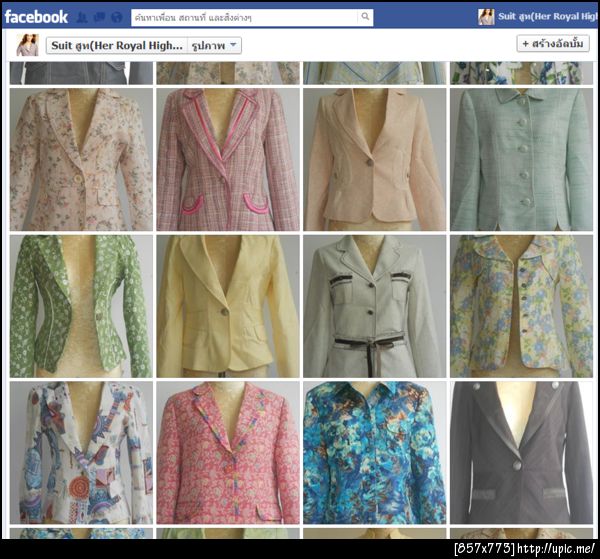Open the yellow and blue floral jacket photo
Image resolution: width=600 pixels, height=559 pixels.
(522, 306)
